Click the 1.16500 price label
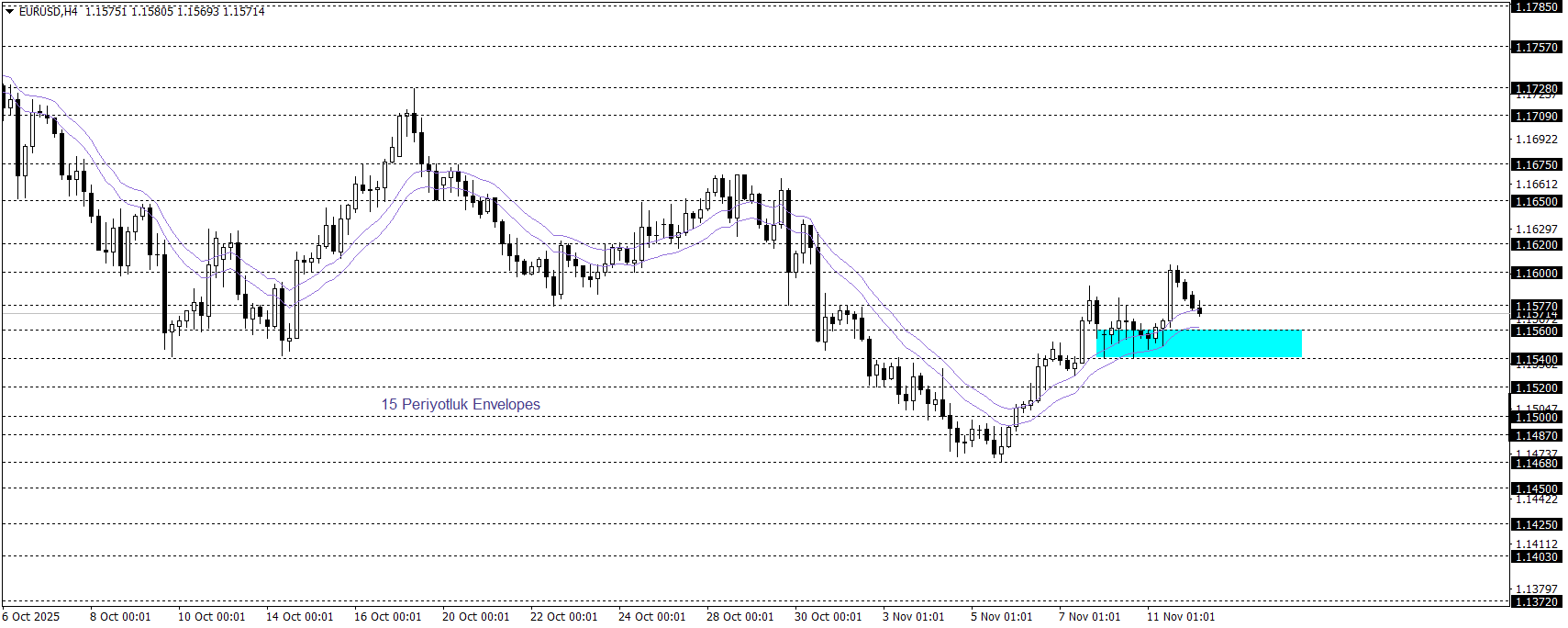 point(1536,201)
